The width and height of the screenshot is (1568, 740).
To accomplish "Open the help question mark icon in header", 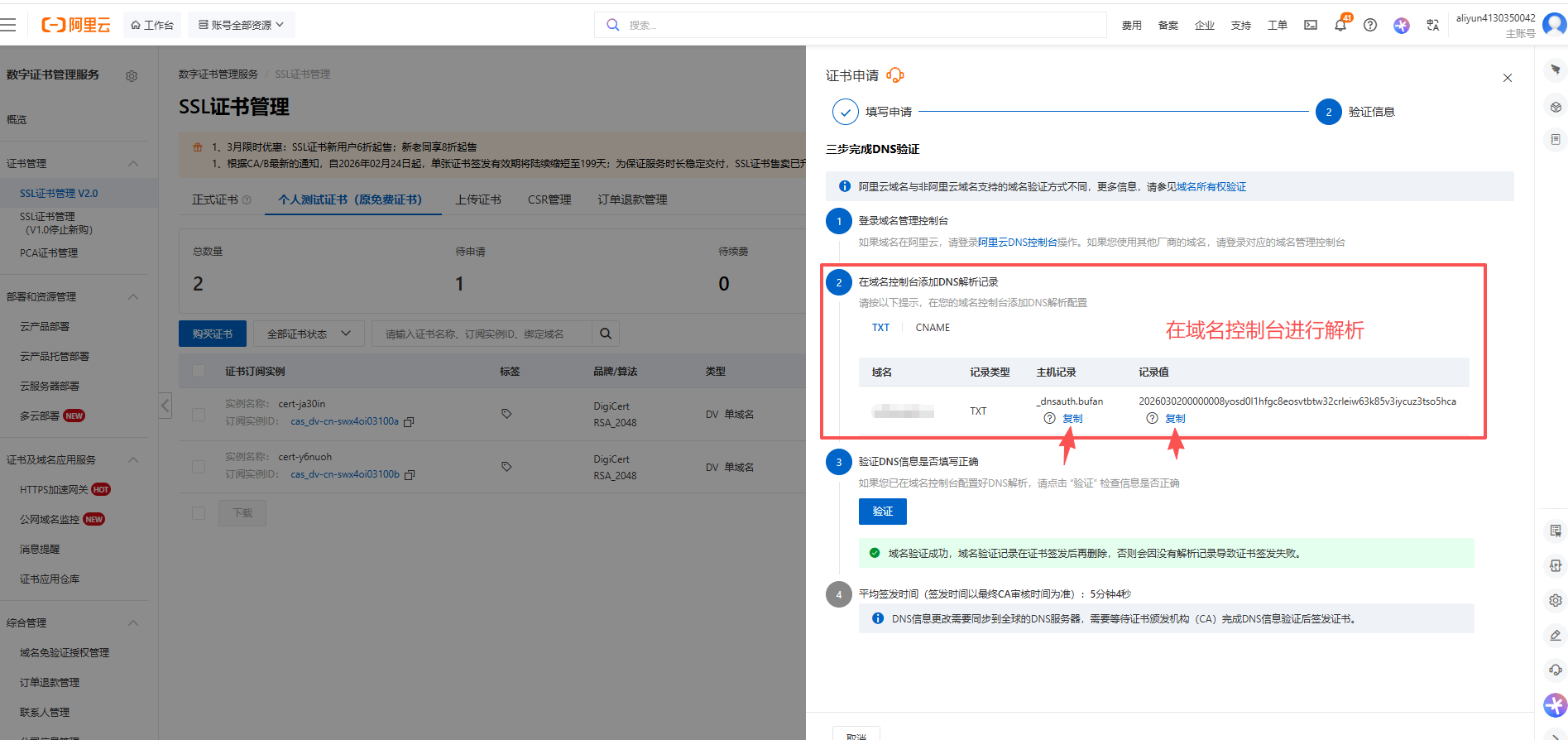I will click(x=1370, y=26).
